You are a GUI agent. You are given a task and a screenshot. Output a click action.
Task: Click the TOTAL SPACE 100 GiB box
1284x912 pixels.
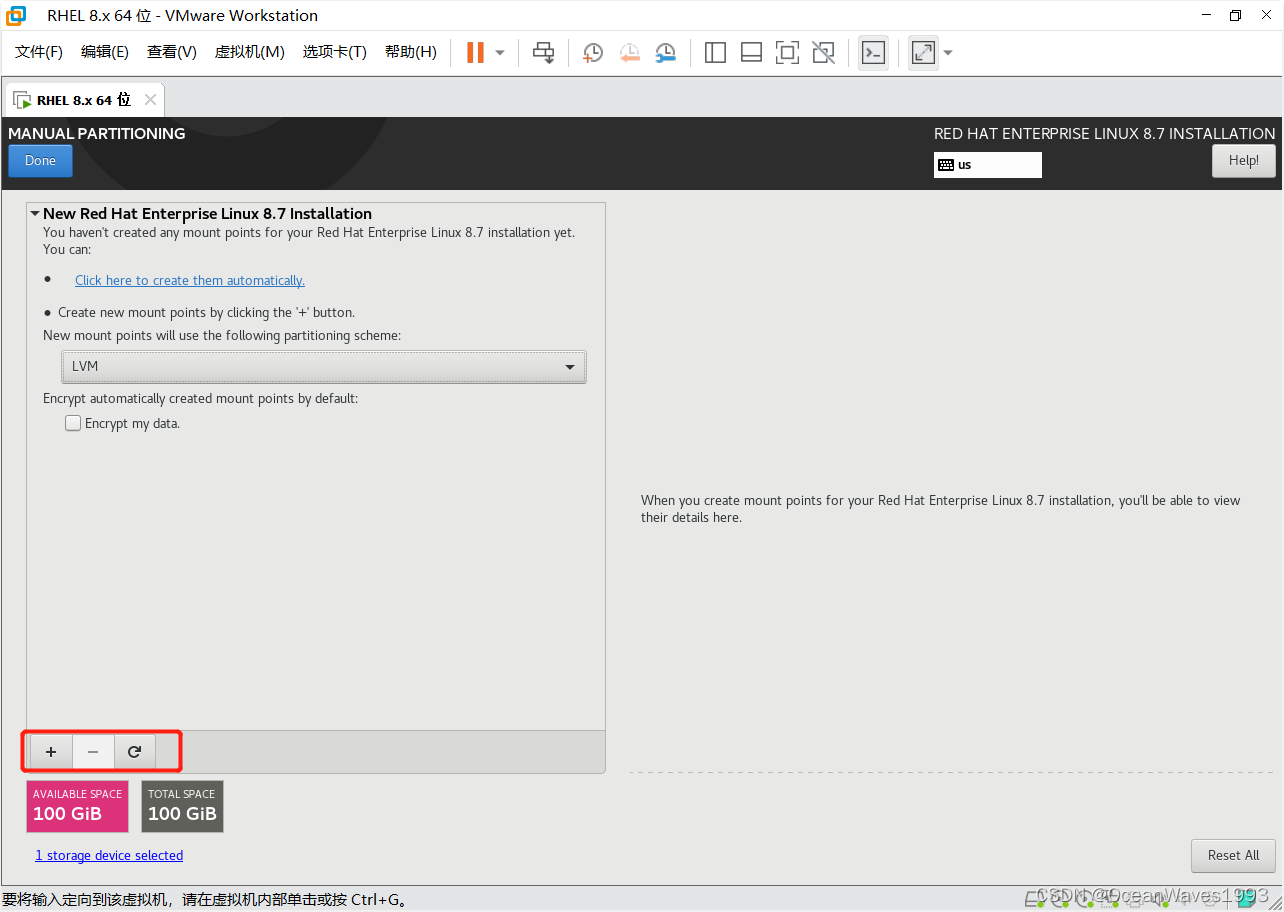(182, 806)
